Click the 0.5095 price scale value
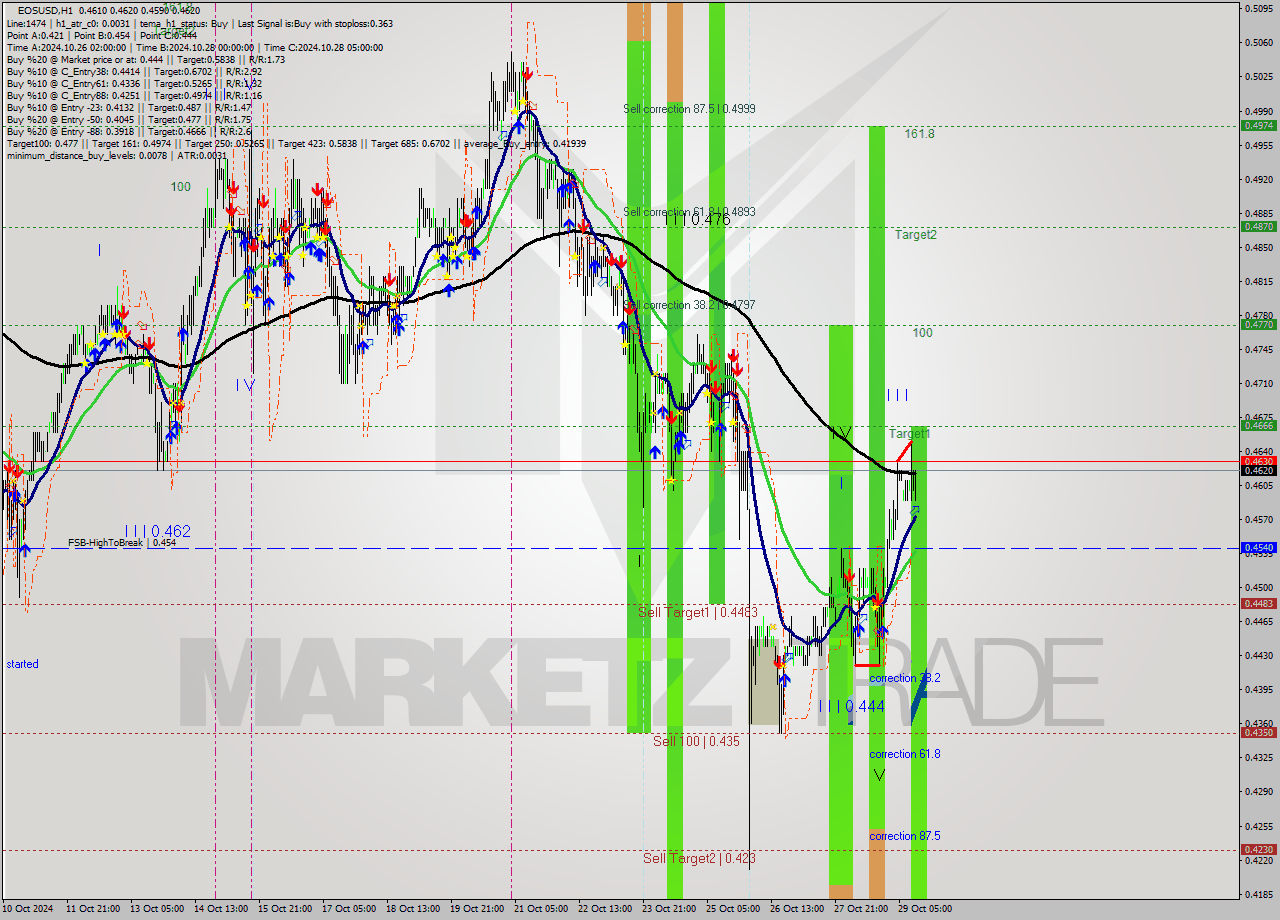 [x=1258, y=8]
